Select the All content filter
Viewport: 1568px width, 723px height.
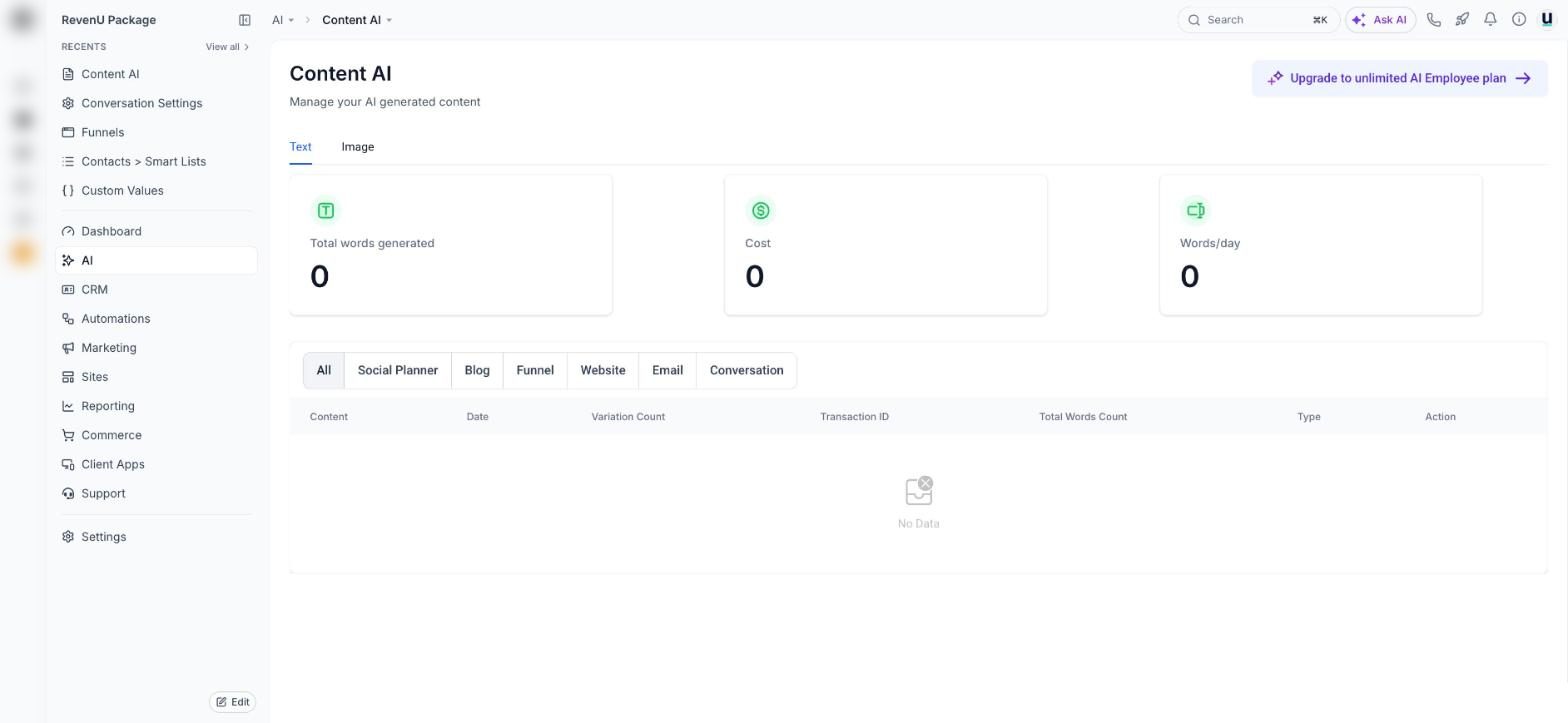[x=323, y=371]
